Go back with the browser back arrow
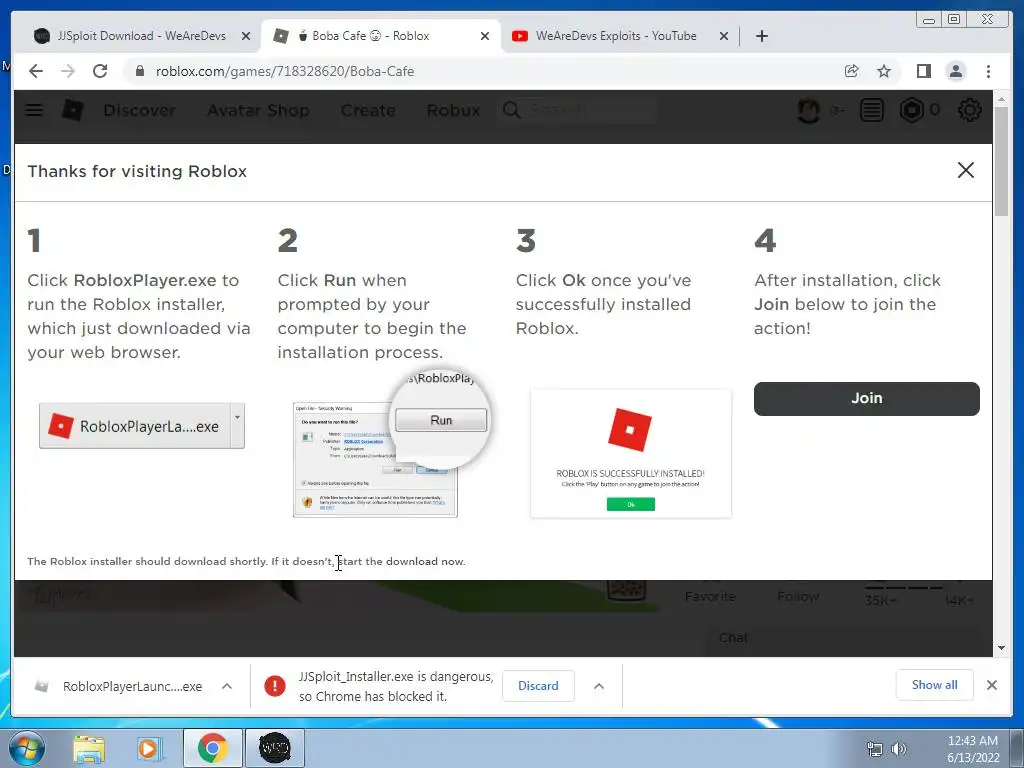Image resolution: width=1024 pixels, height=768 pixels. pos(36,71)
